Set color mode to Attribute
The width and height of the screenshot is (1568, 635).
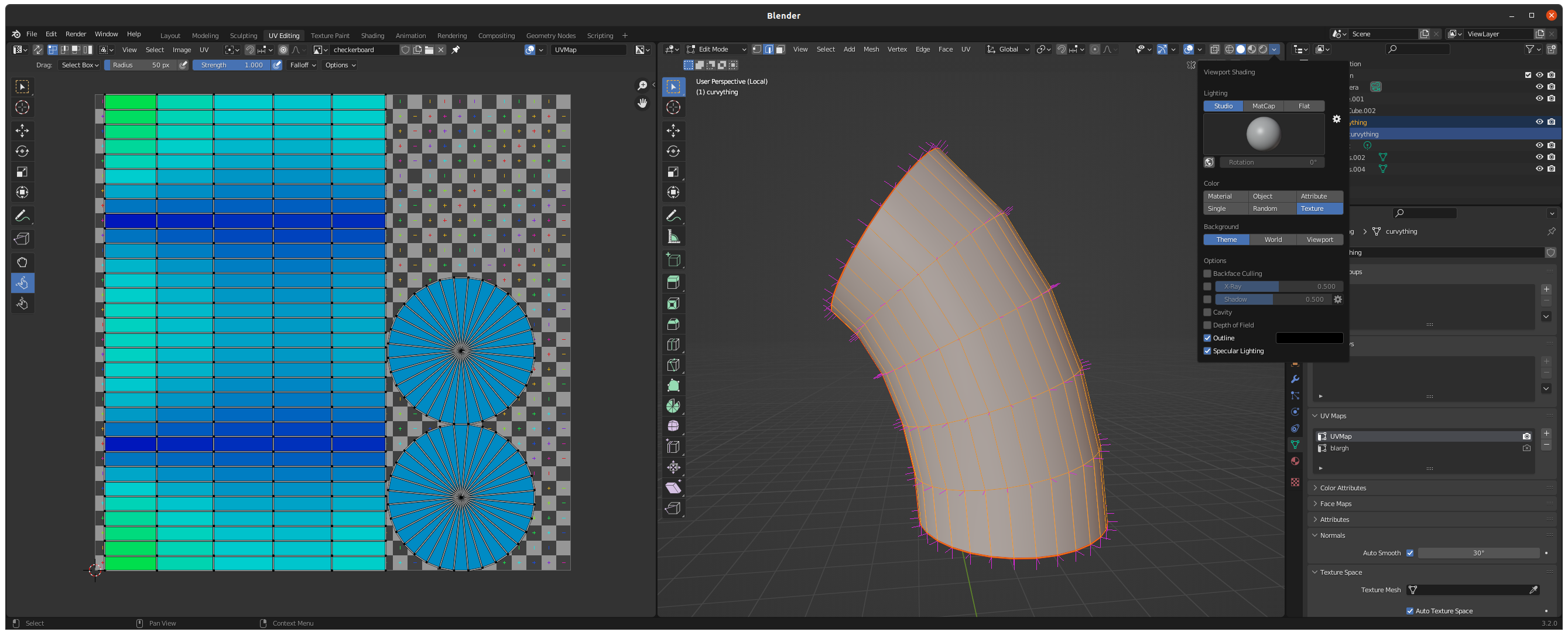coord(1313,197)
